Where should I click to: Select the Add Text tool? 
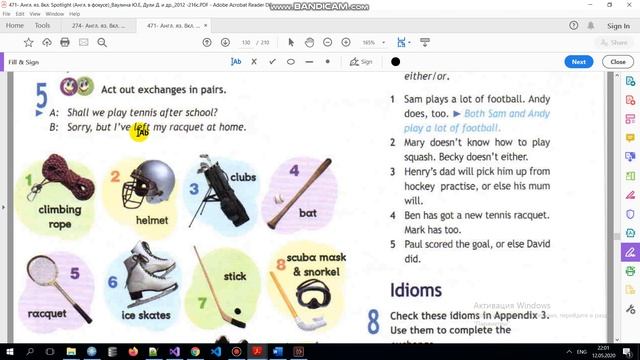click(236, 62)
